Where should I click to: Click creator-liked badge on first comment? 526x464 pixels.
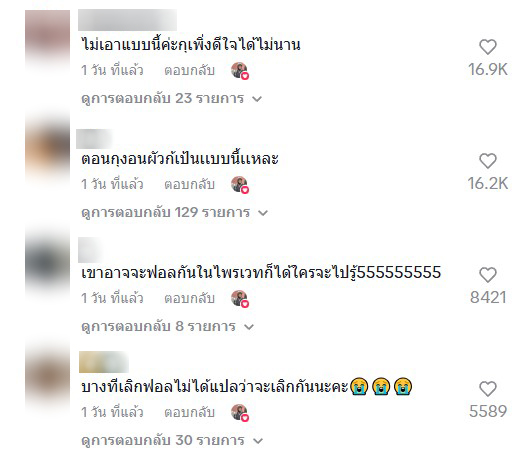240,71
